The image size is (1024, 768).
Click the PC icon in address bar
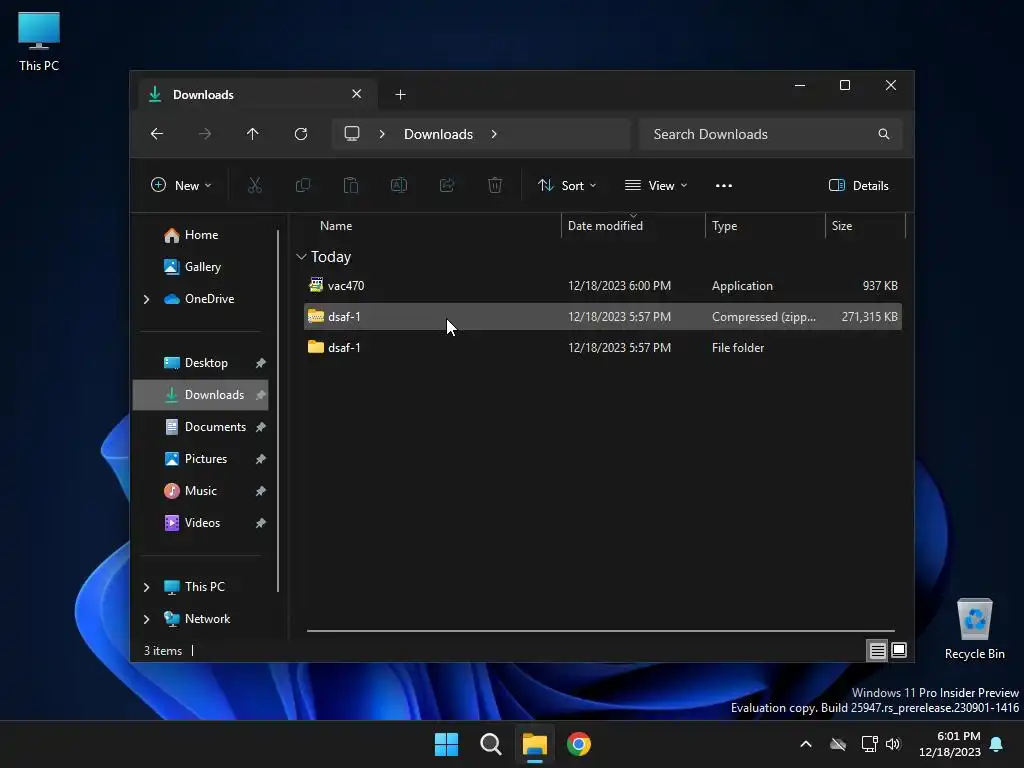click(x=352, y=134)
